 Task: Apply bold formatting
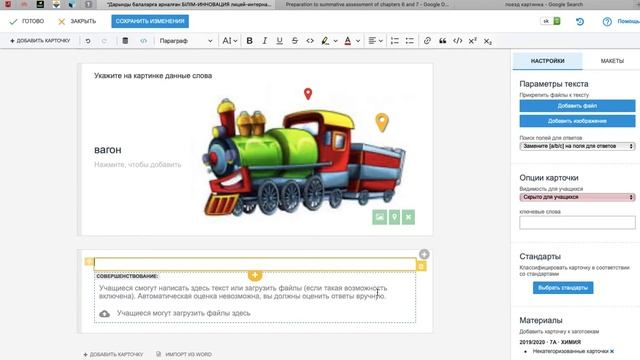[249, 41]
